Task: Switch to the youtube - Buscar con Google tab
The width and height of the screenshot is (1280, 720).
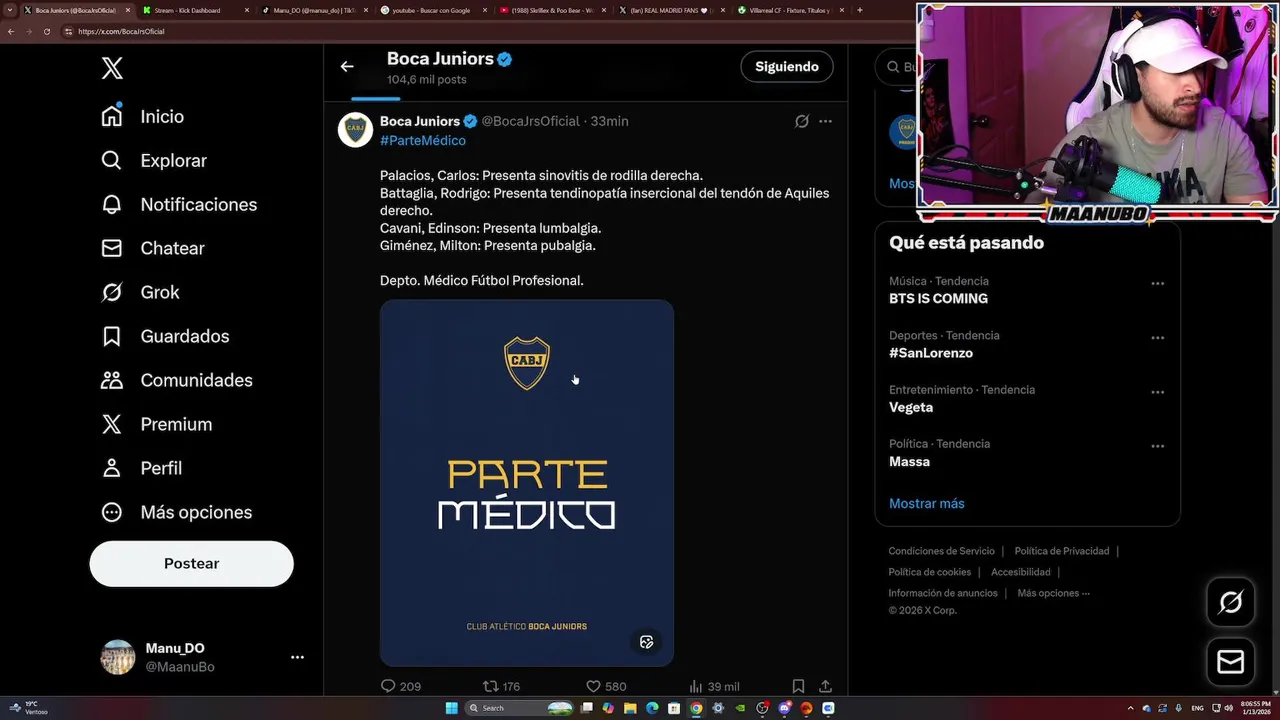Action: (x=435, y=10)
